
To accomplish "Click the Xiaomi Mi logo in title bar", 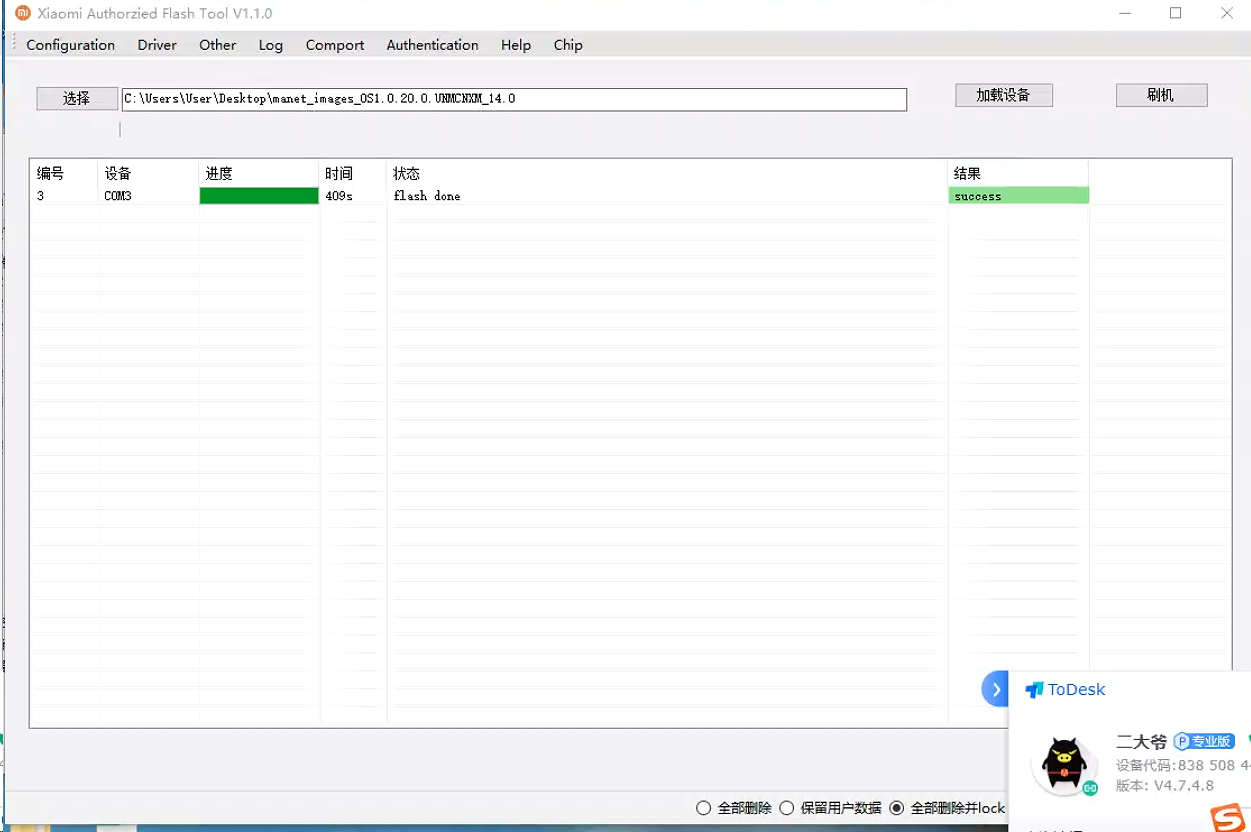I will pos(23,13).
